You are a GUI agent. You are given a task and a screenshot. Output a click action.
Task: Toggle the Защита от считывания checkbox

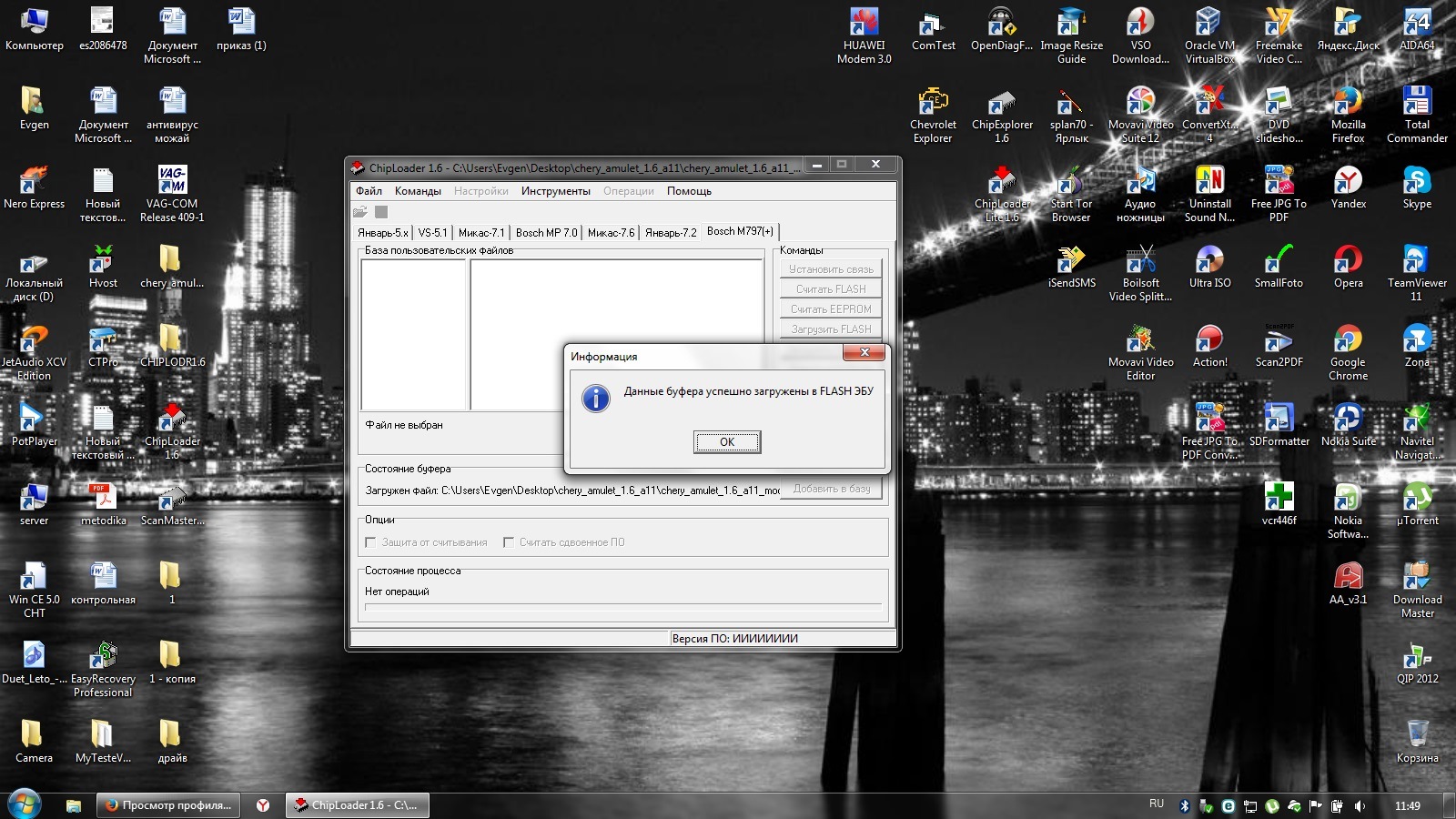click(x=370, y=542)
